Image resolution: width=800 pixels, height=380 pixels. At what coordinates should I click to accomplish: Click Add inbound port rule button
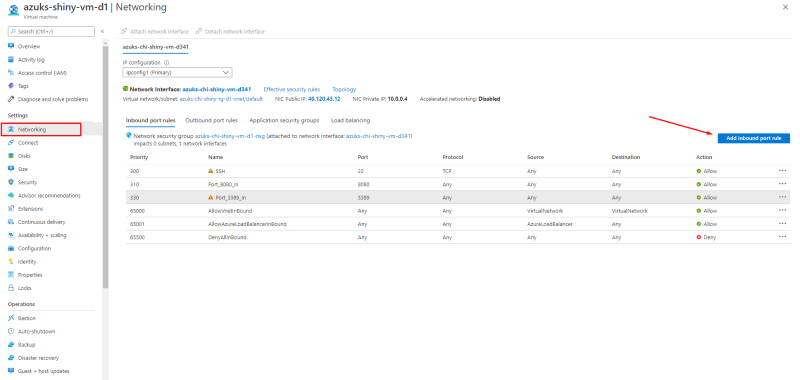click(x=754, y=138)
